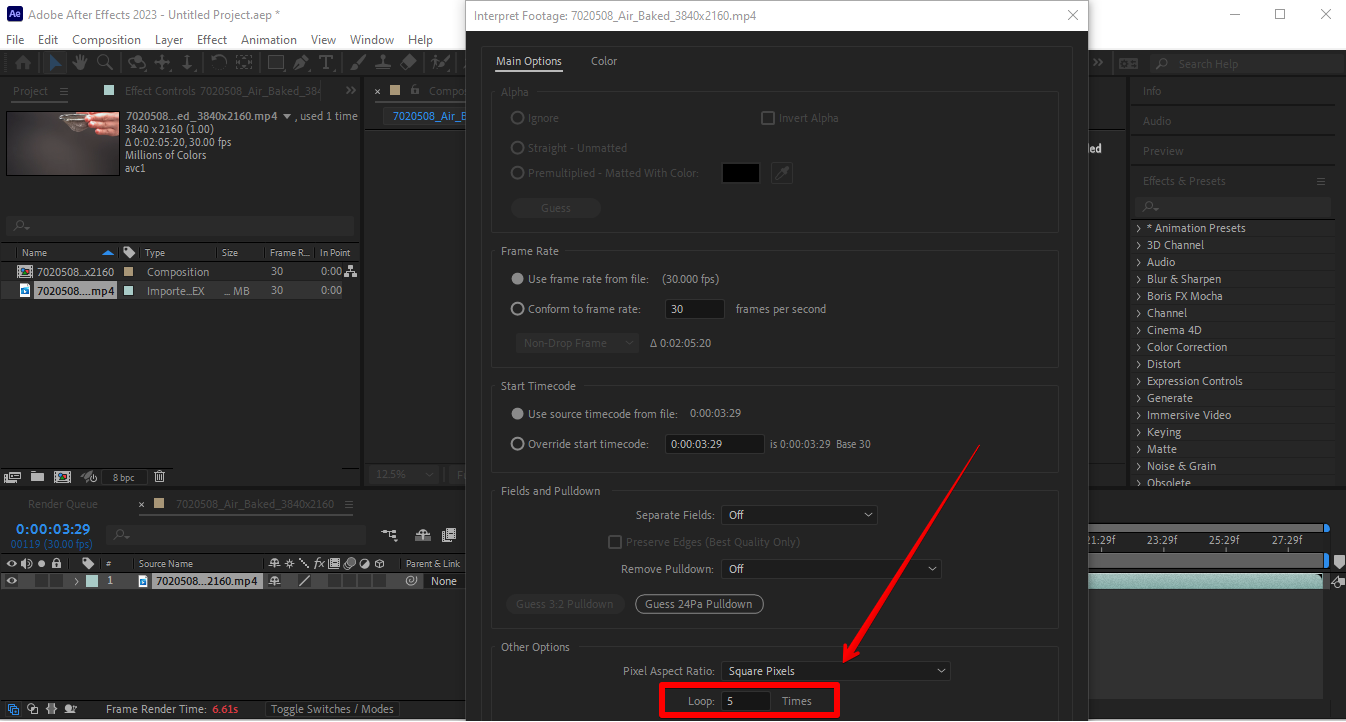
Task: Click the 8 bpc project color depth indicator
Action: [124, 477]
